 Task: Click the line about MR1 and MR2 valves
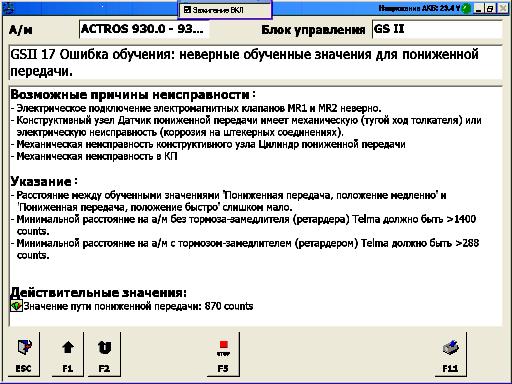click(x=196, y=108)
